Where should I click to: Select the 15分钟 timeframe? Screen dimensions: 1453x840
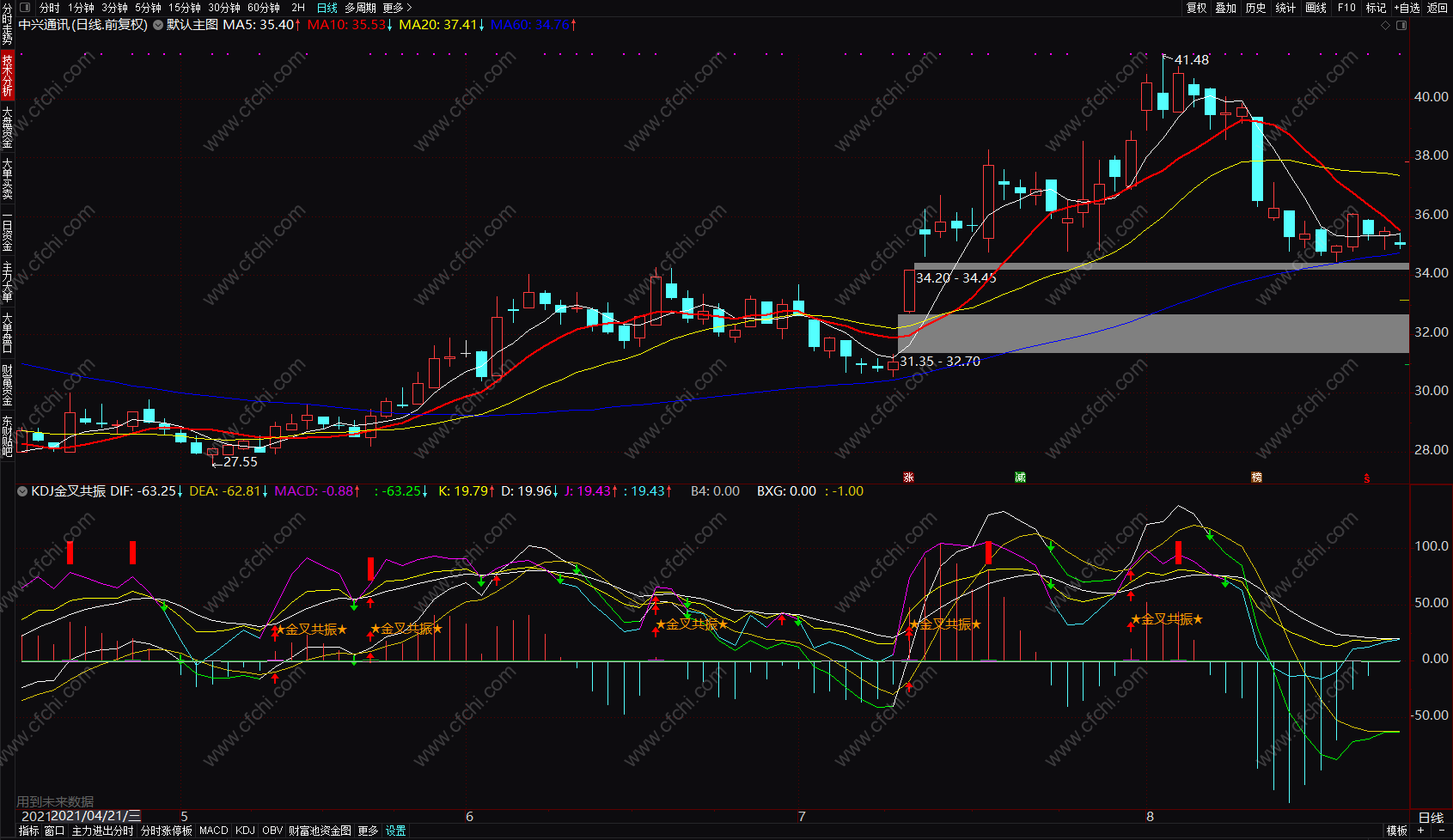[185, 8]
